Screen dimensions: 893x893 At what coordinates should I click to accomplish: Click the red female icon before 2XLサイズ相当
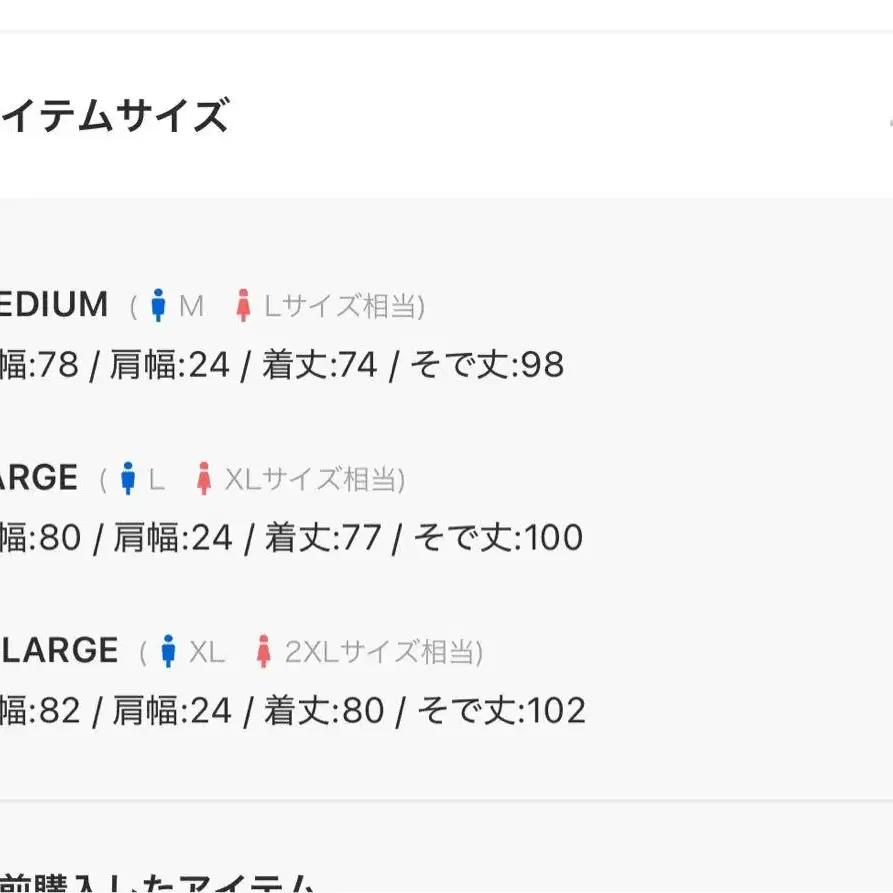263,651
